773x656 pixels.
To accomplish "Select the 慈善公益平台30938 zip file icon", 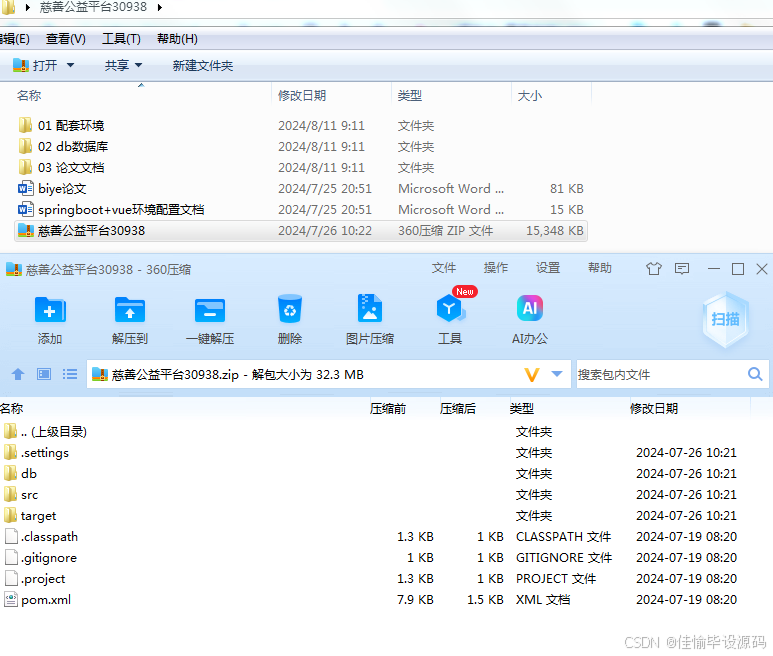I will coord(25,230).
